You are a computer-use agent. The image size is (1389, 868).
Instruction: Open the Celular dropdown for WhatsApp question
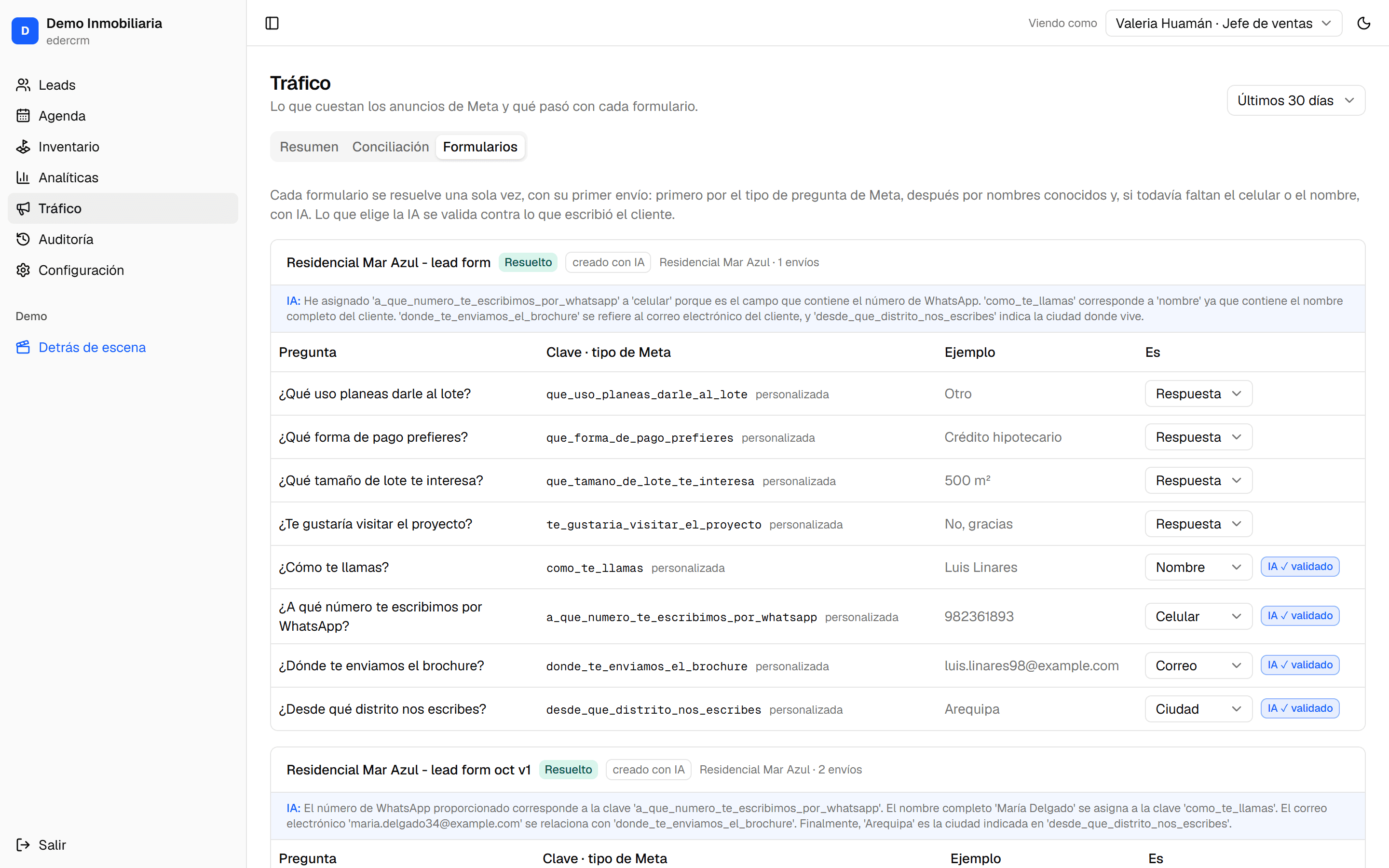point(1198,617)
